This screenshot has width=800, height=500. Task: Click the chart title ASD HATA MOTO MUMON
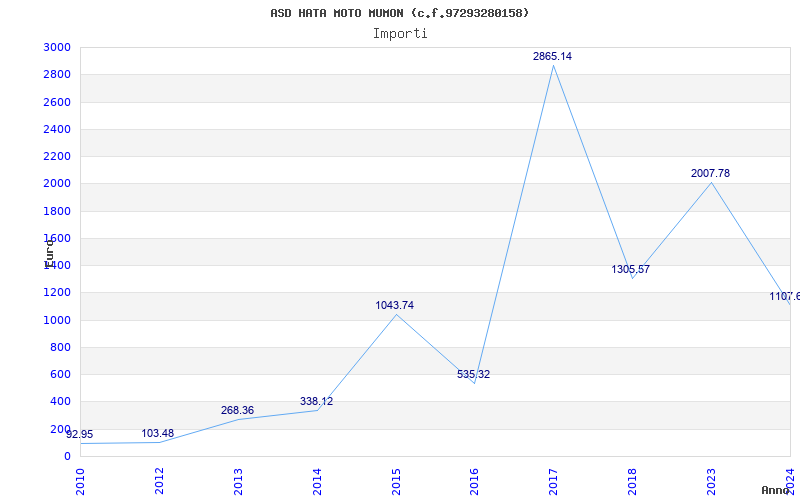[399, 13]
